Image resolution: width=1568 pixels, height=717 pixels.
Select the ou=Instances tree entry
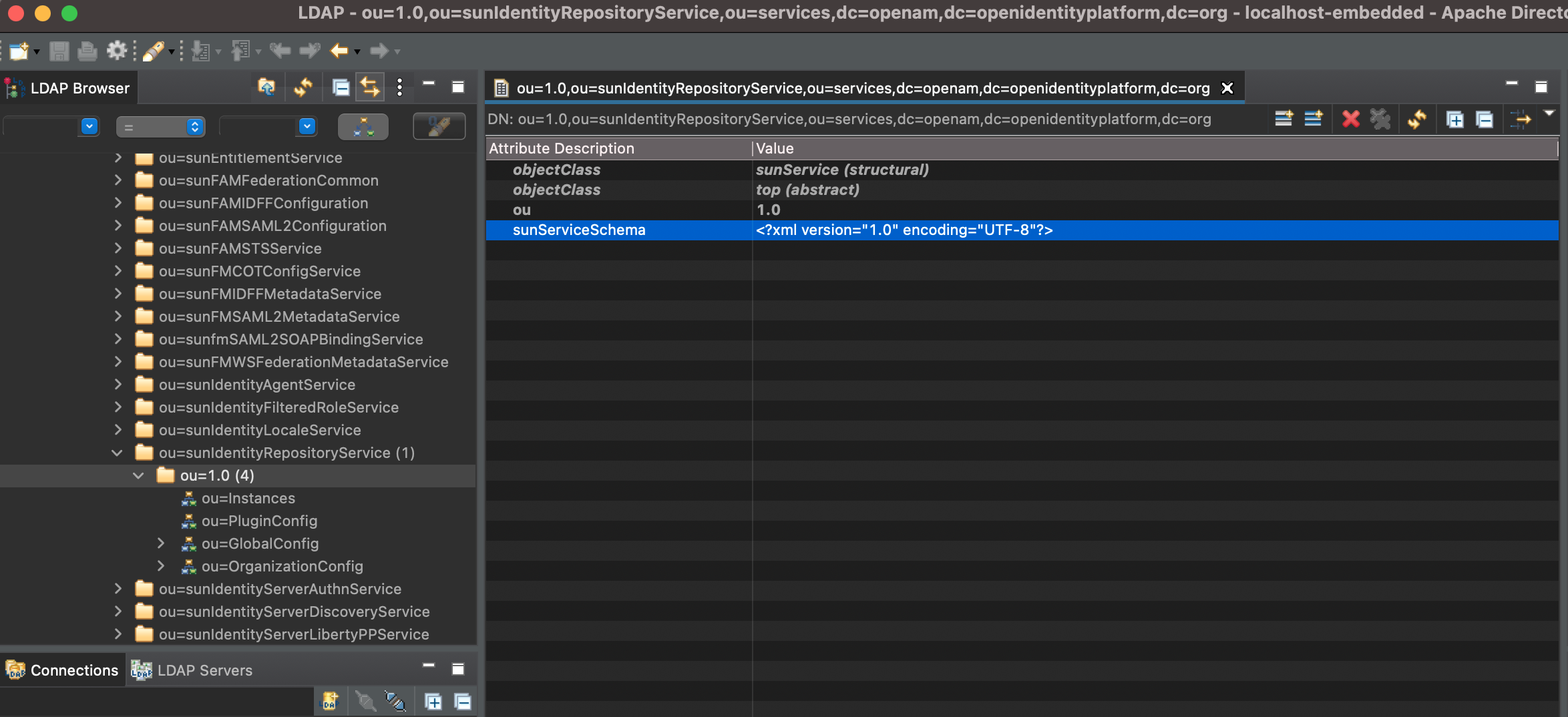248,498
